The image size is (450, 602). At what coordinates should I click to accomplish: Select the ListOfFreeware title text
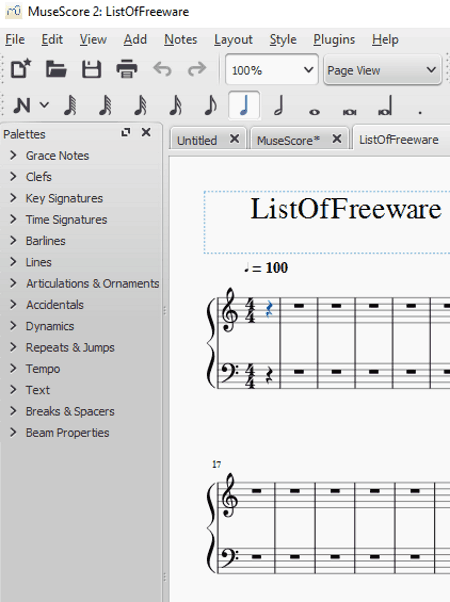pos(346,208)
